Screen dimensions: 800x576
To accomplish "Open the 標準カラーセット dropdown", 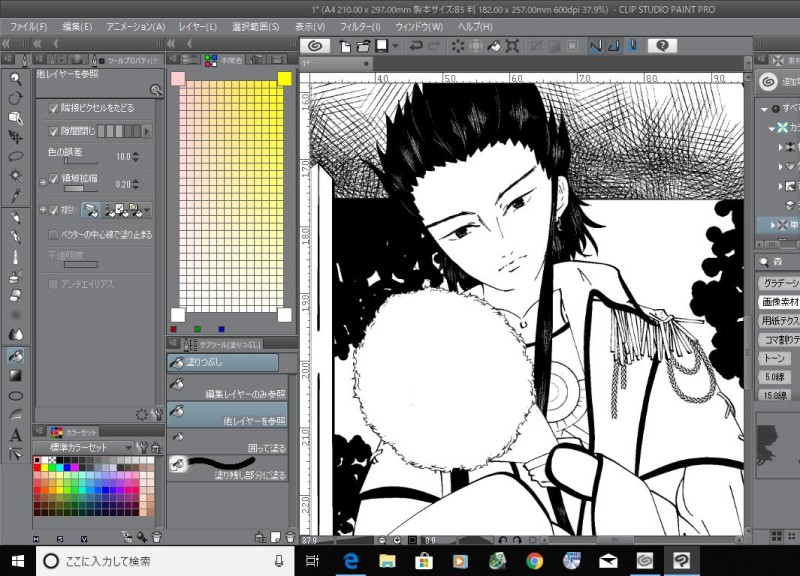I will [83, 447].
